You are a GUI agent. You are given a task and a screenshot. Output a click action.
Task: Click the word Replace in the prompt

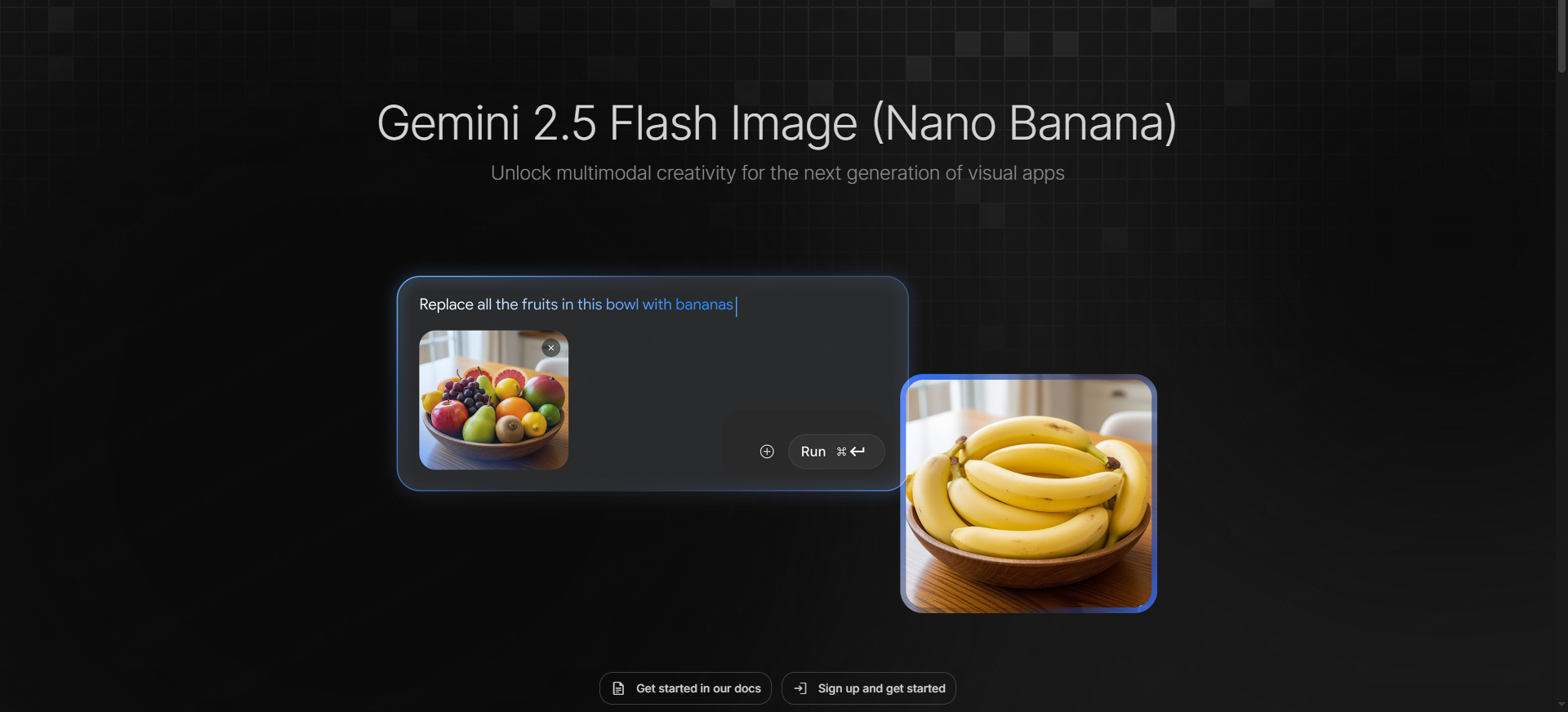[446, 305]
